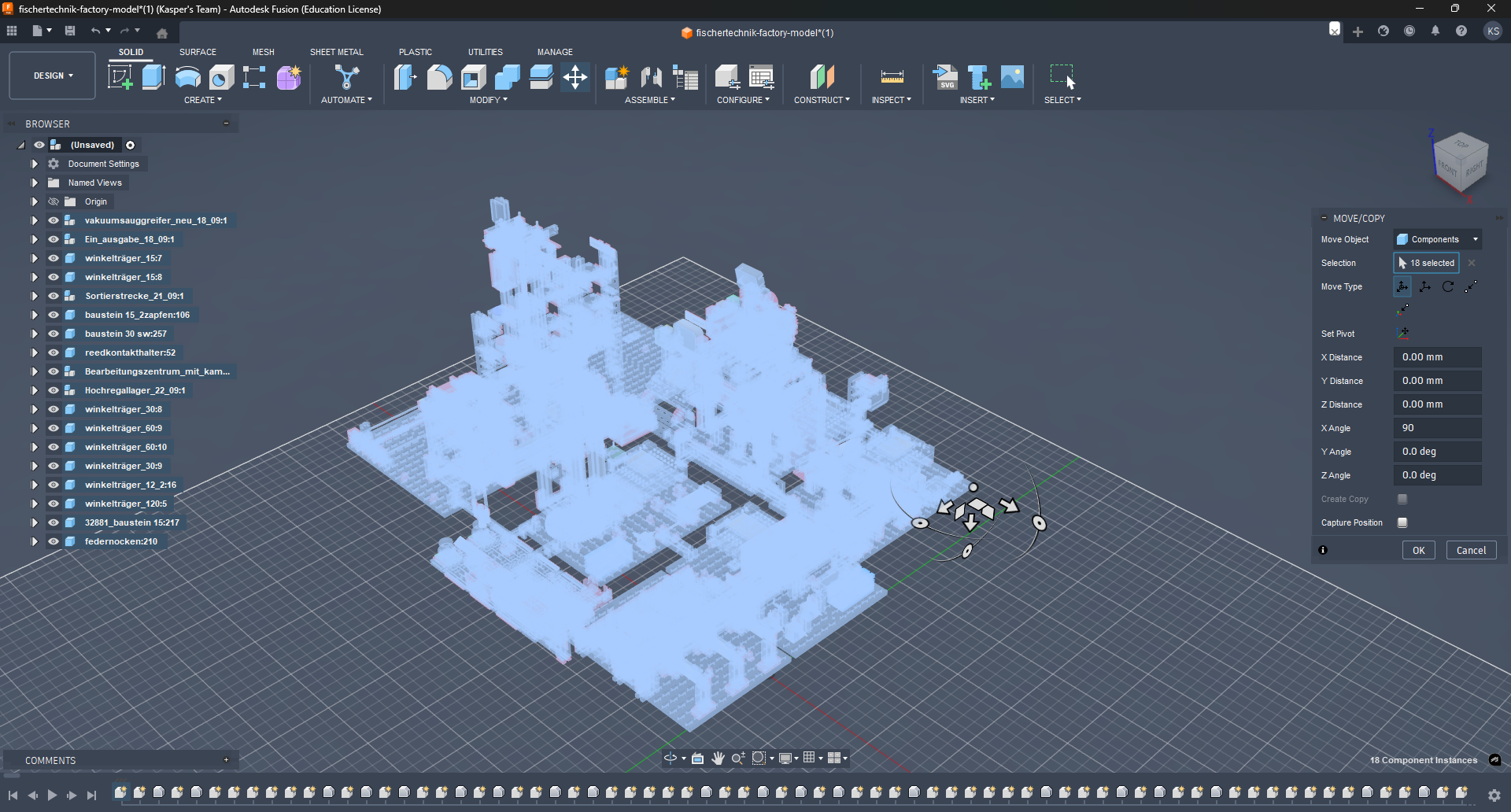1511x812 pixels.
Task: Enable the Capture Position checkbox
Action: 1402,522
